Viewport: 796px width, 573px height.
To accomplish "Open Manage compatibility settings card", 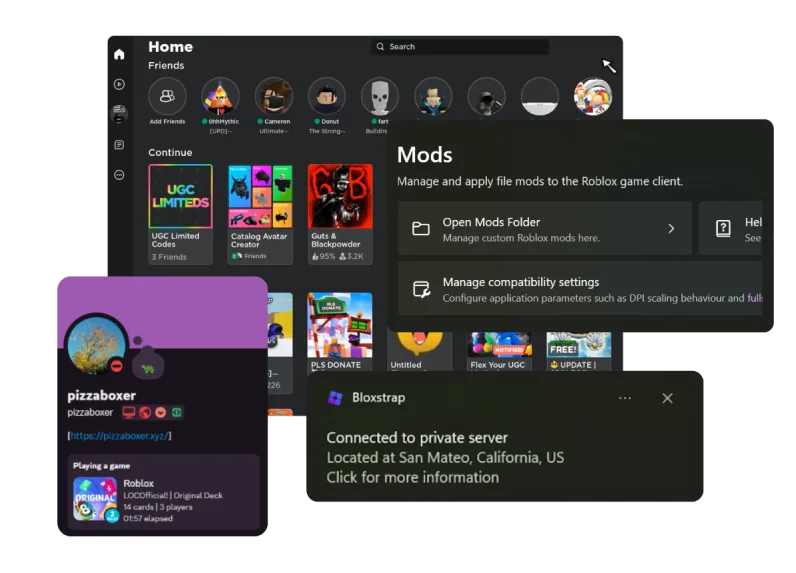I will click(580, 289).
